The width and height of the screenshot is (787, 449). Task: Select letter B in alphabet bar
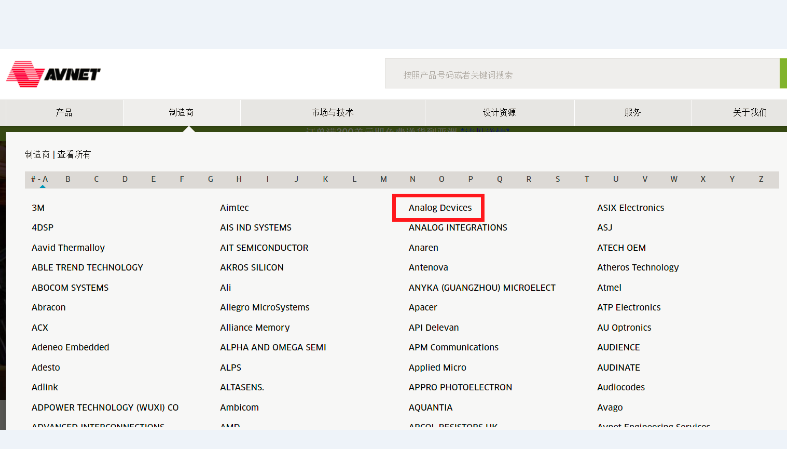click(x=68, y=179)
